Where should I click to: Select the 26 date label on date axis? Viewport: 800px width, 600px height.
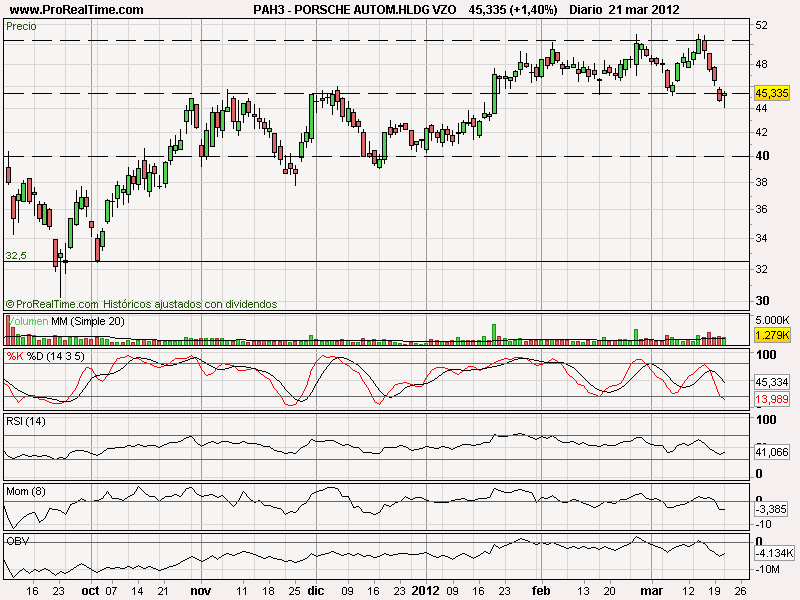tap(741, 591)
